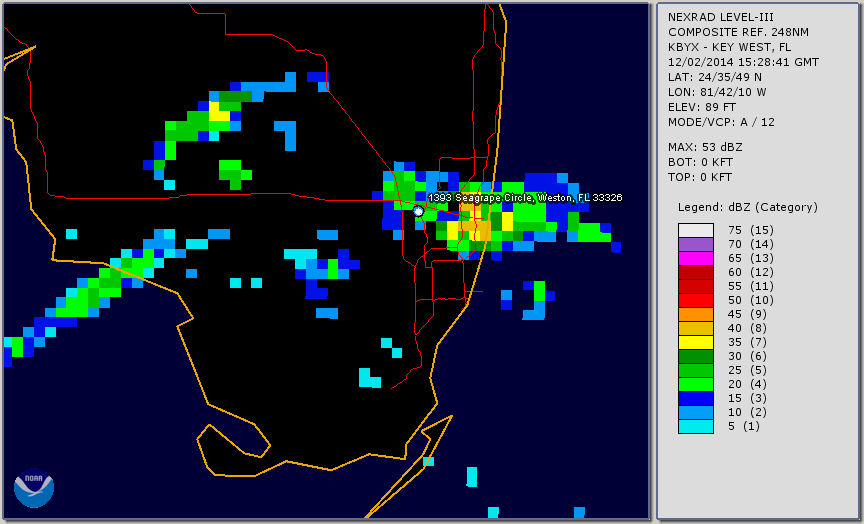
Task: Select the 25 dBZ green legend swatch
Action: (695, 370)
